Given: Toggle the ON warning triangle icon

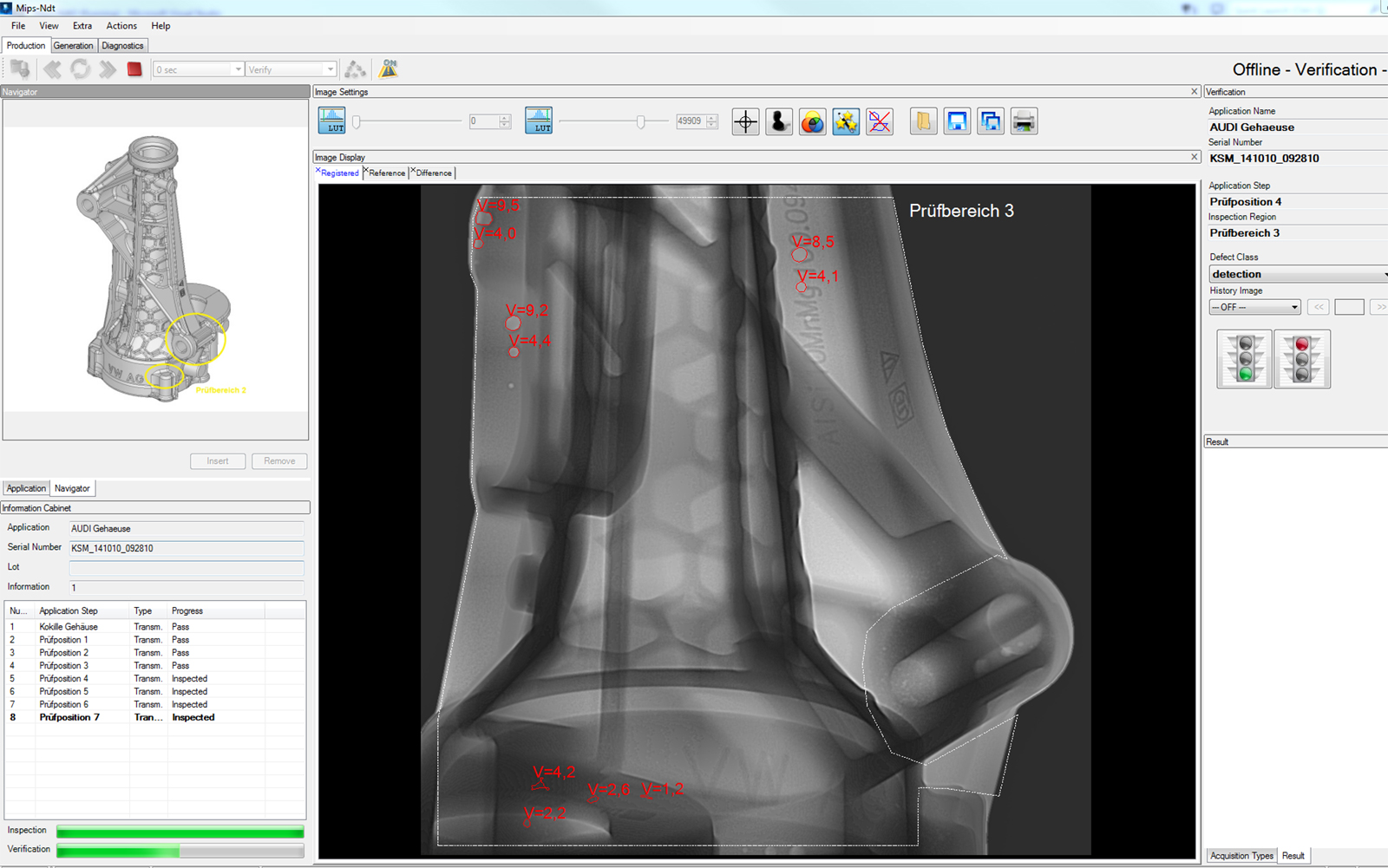Looking at the screenshot, I should pyautogui.click(x=389, y=69).
